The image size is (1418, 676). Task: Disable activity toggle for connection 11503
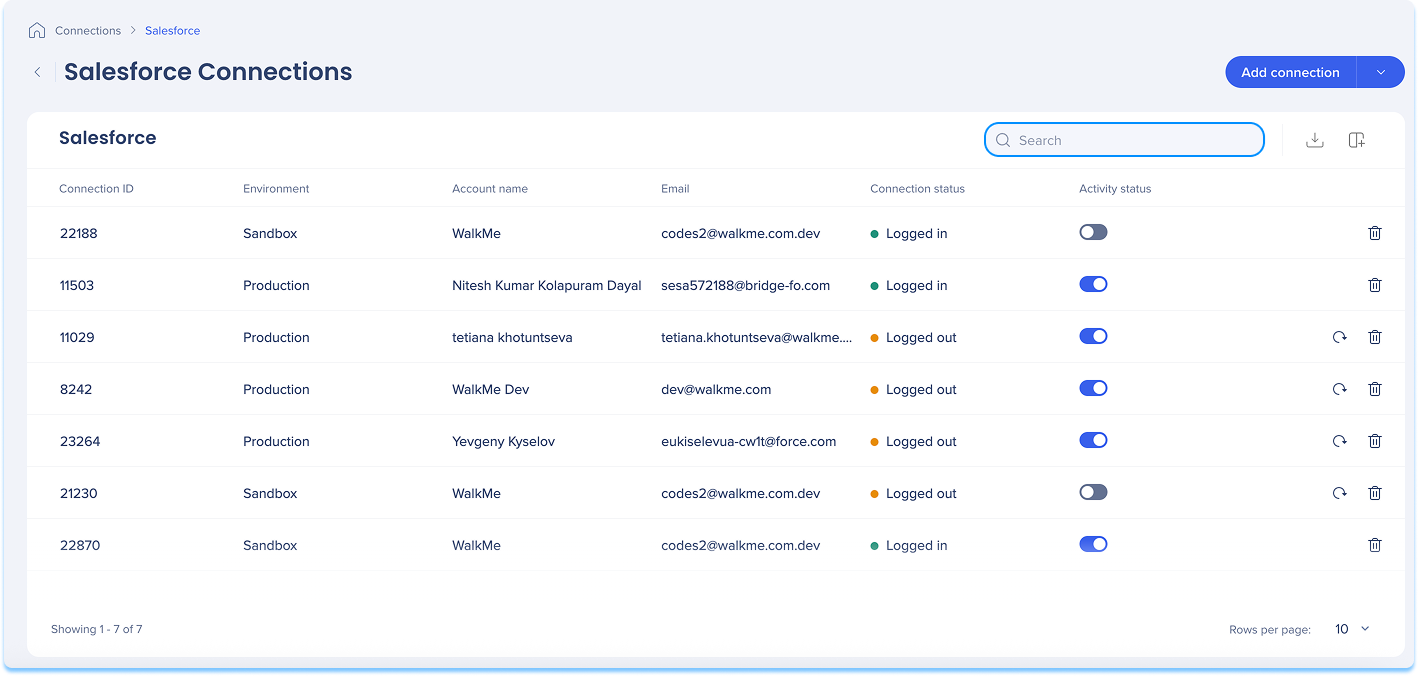point(1093,284)
